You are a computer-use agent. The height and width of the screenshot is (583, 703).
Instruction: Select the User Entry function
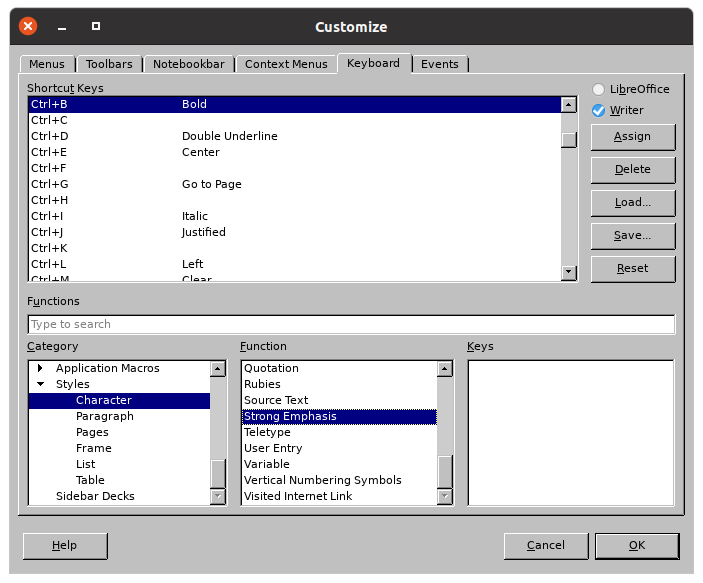[339, 448]
